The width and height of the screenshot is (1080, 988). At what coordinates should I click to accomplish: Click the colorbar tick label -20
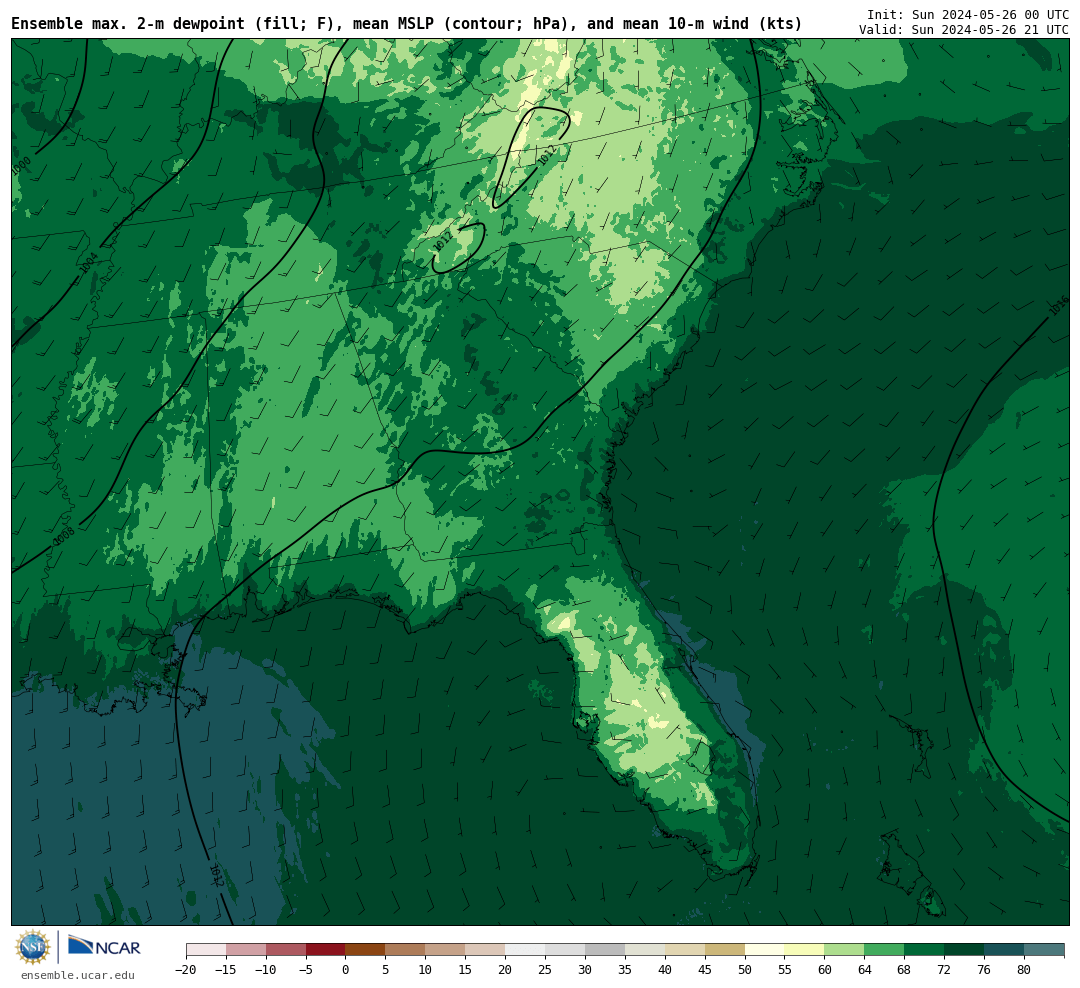(186, 970)
